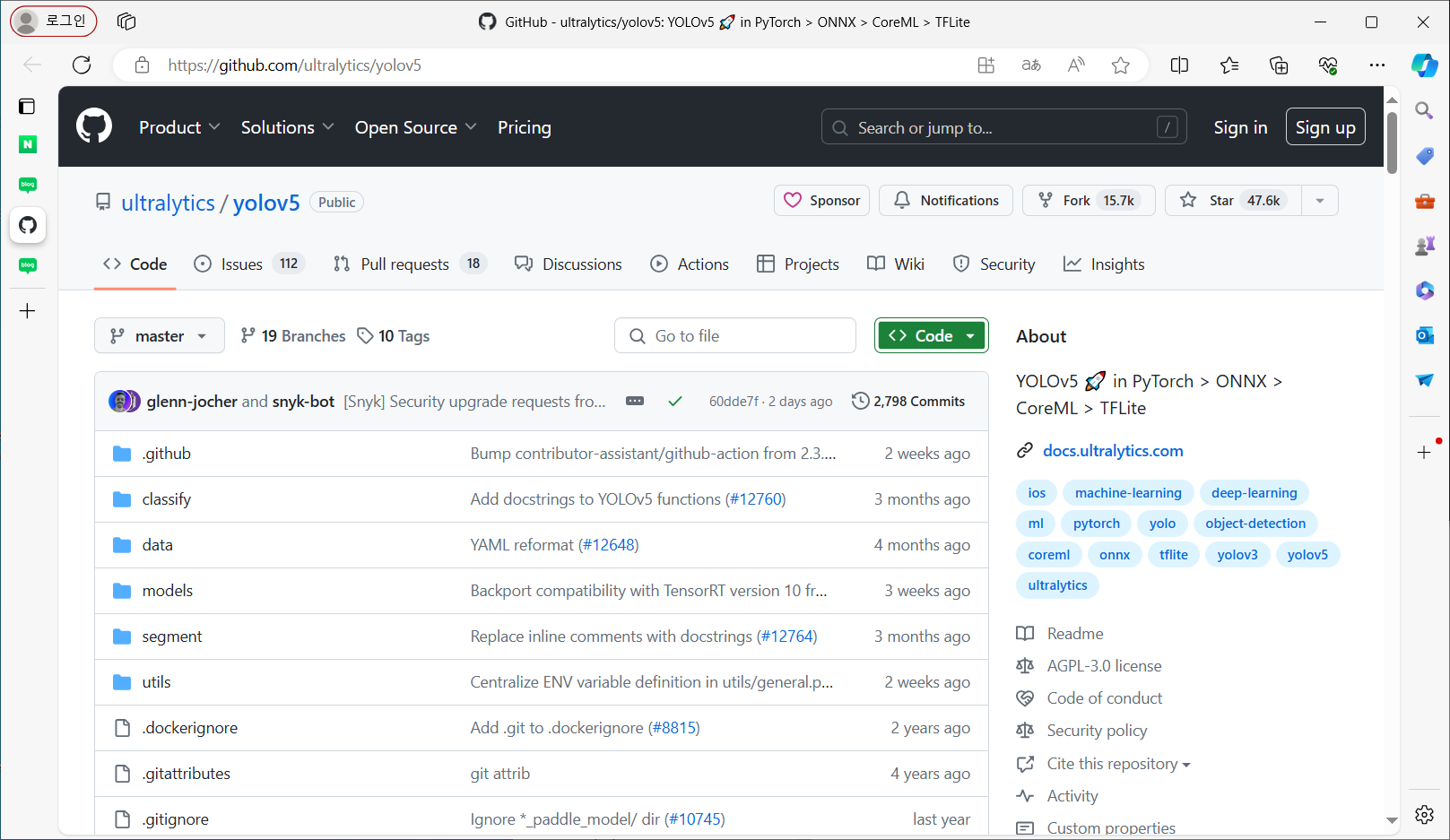
Task: Expand the Solutions menu
Action: (287, 127)
